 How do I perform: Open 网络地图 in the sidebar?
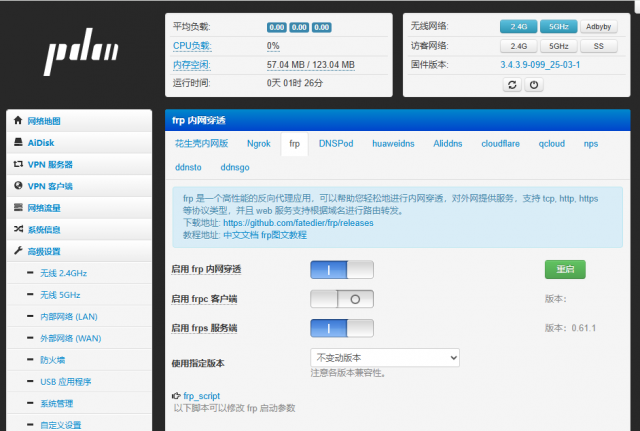(79, 121)
